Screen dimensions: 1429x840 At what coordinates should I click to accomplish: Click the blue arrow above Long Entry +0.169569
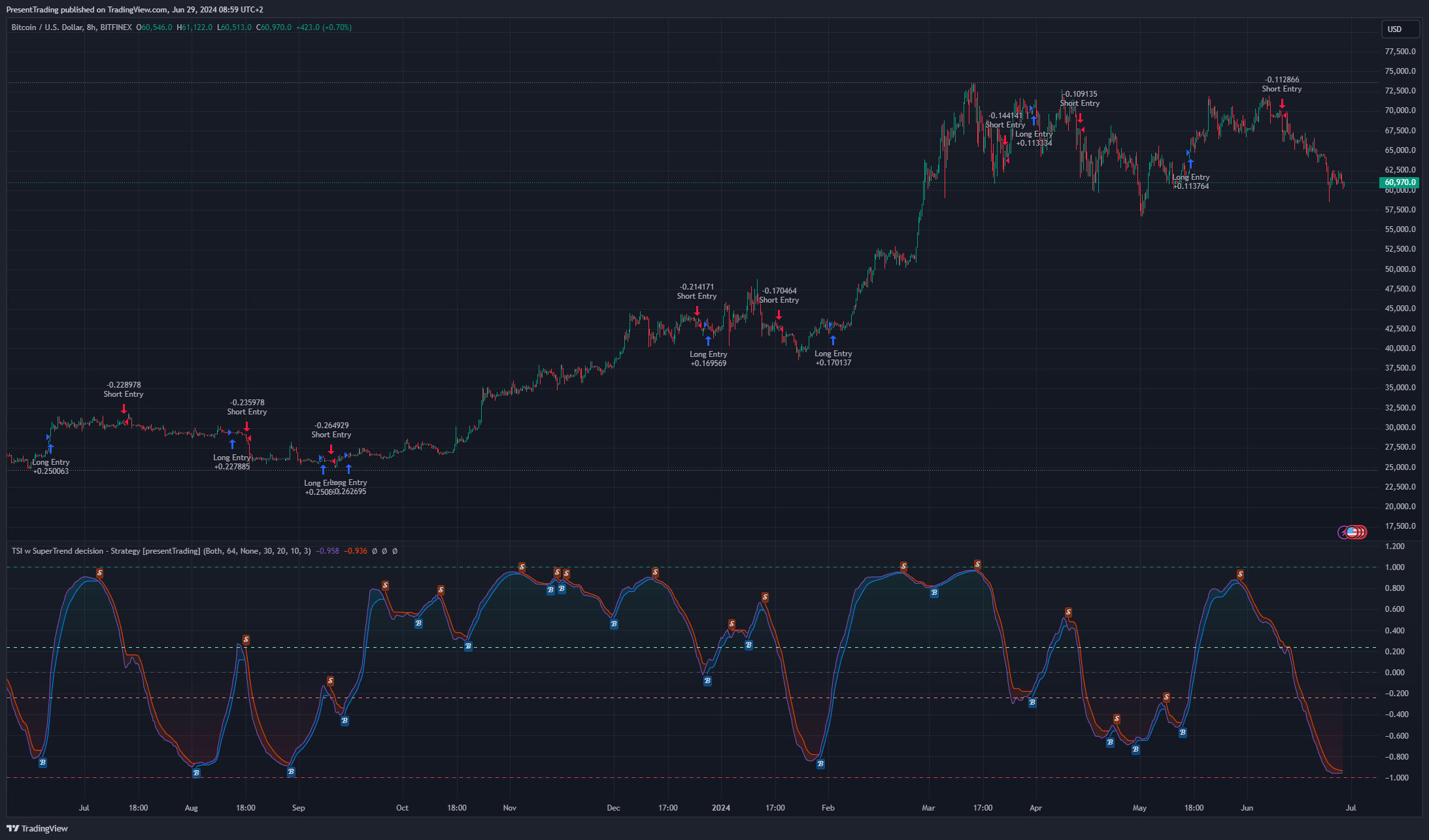point(708,341)
